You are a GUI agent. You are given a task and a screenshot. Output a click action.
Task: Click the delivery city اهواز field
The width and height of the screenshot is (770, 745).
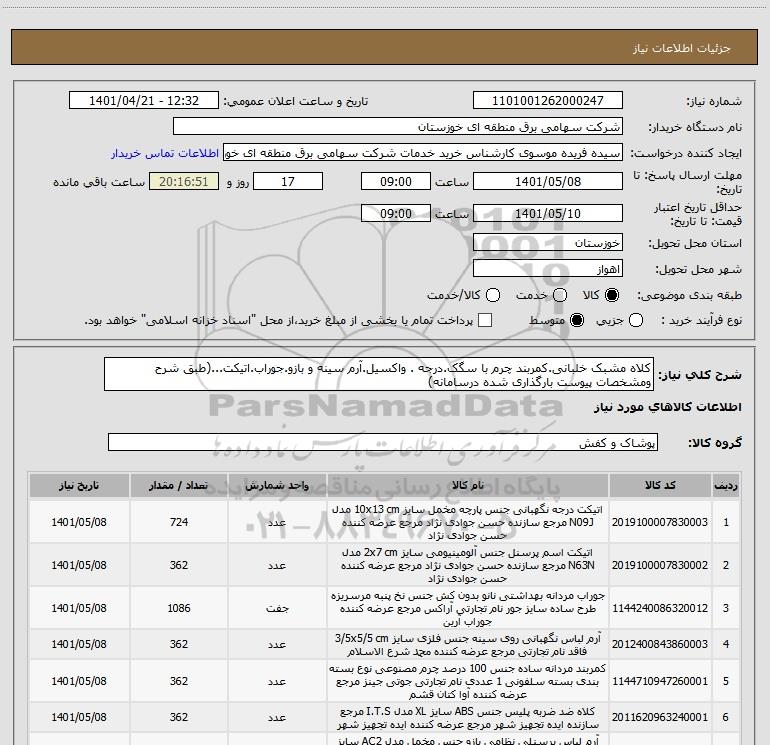(x=547, y=269)
